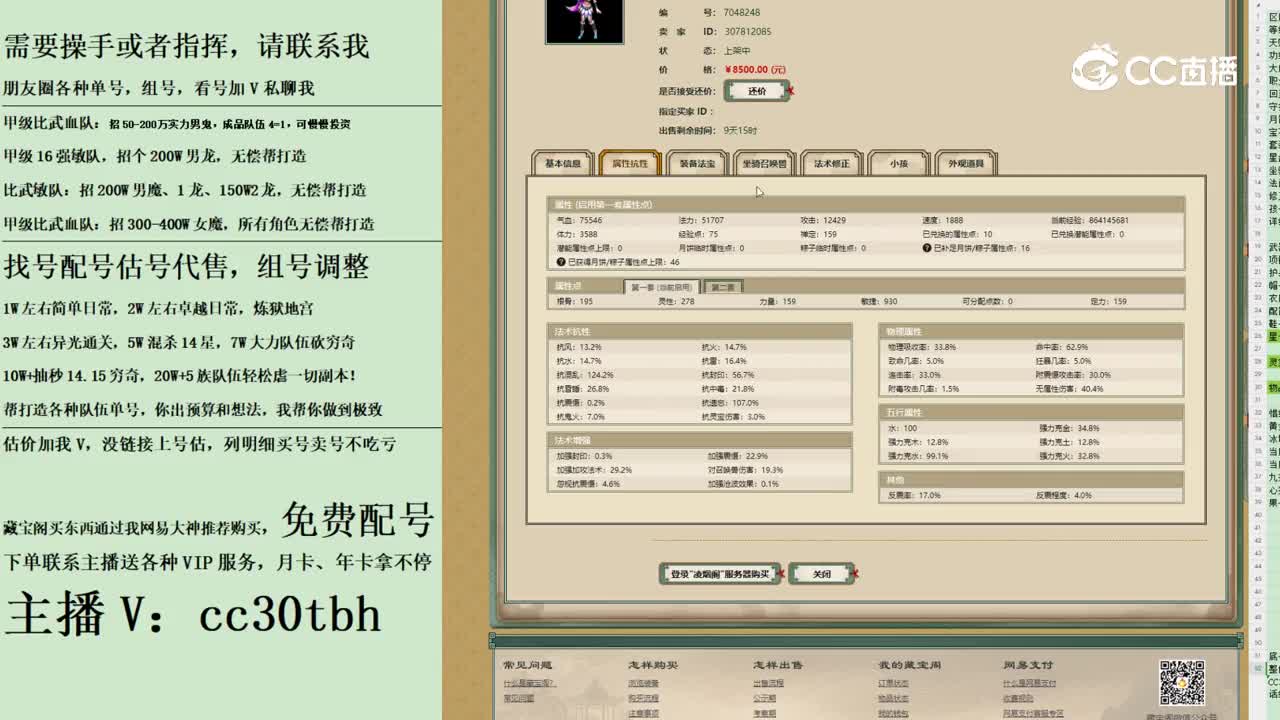
Task: Open the 出售流程 footer link
Action: [768, 684]
